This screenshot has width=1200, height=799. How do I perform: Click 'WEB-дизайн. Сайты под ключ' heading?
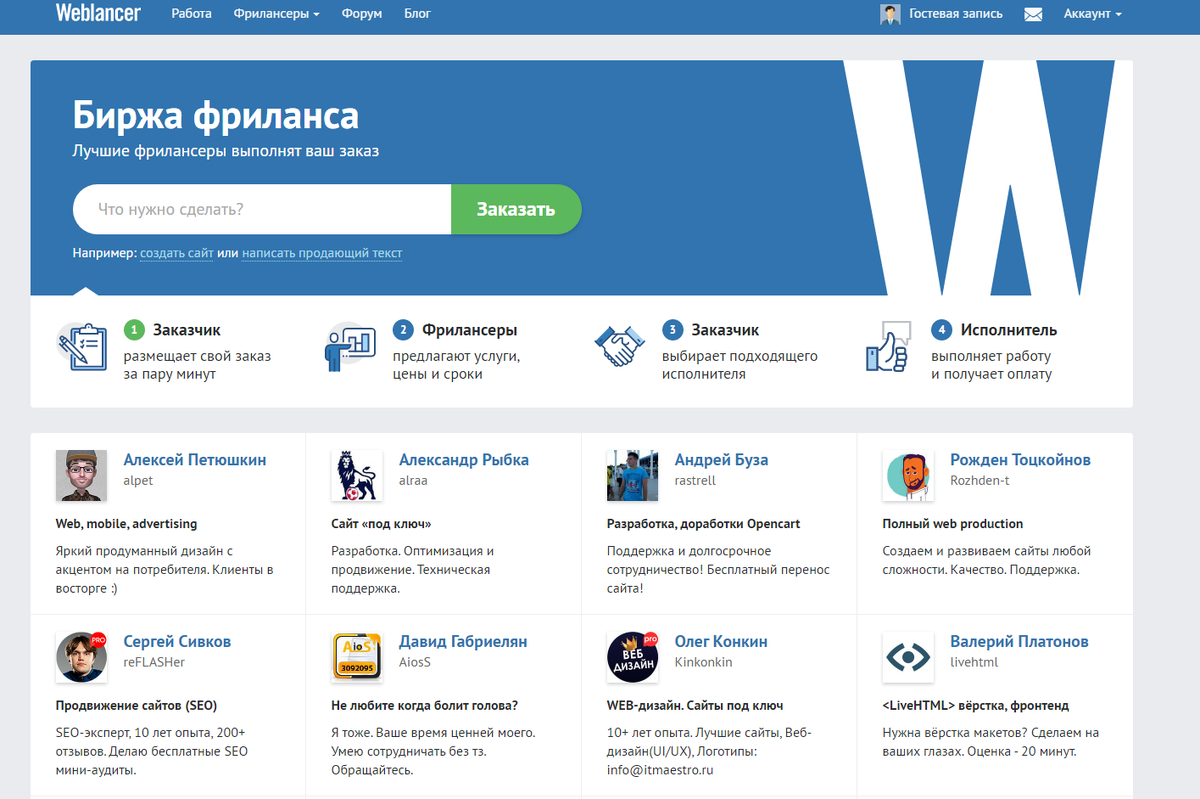click(x=695, y=705)
